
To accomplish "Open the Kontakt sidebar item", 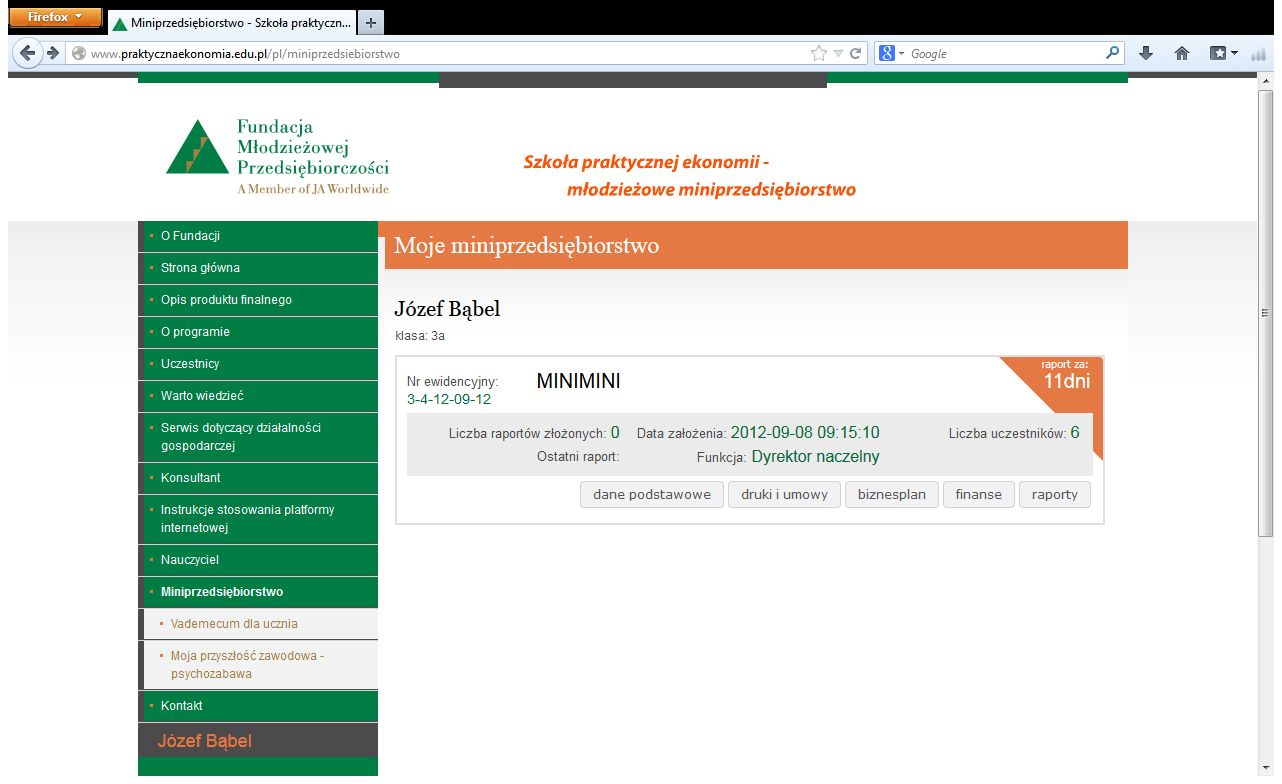I will 258,706.
